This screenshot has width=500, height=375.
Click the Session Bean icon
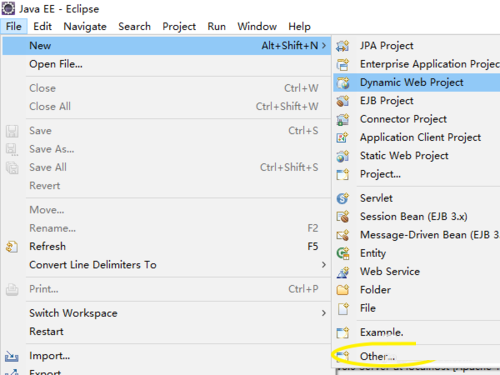coord(343,217)
